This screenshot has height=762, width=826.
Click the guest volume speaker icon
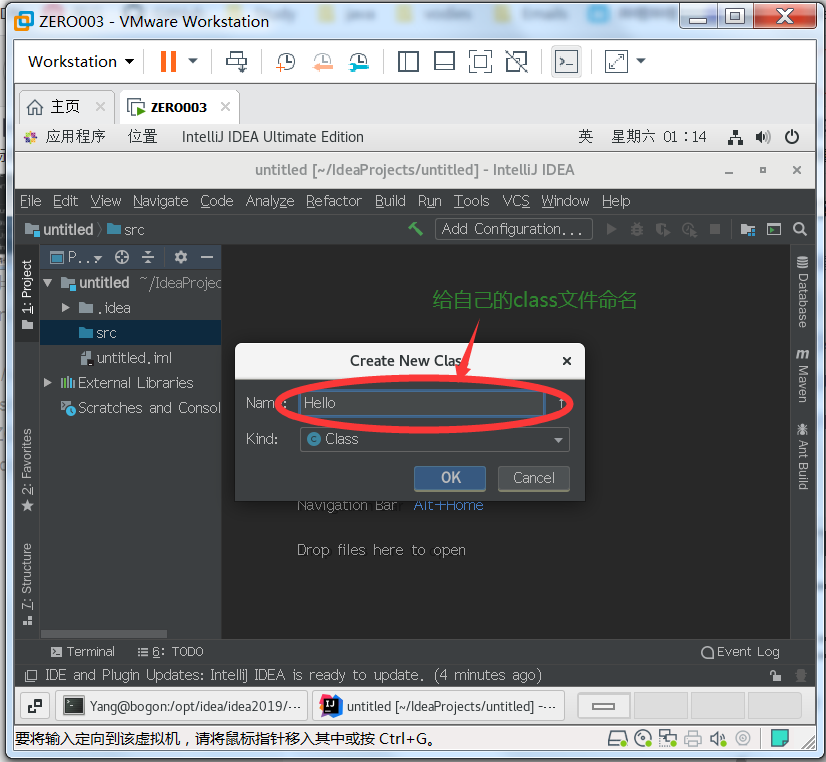tap(763, 137)
